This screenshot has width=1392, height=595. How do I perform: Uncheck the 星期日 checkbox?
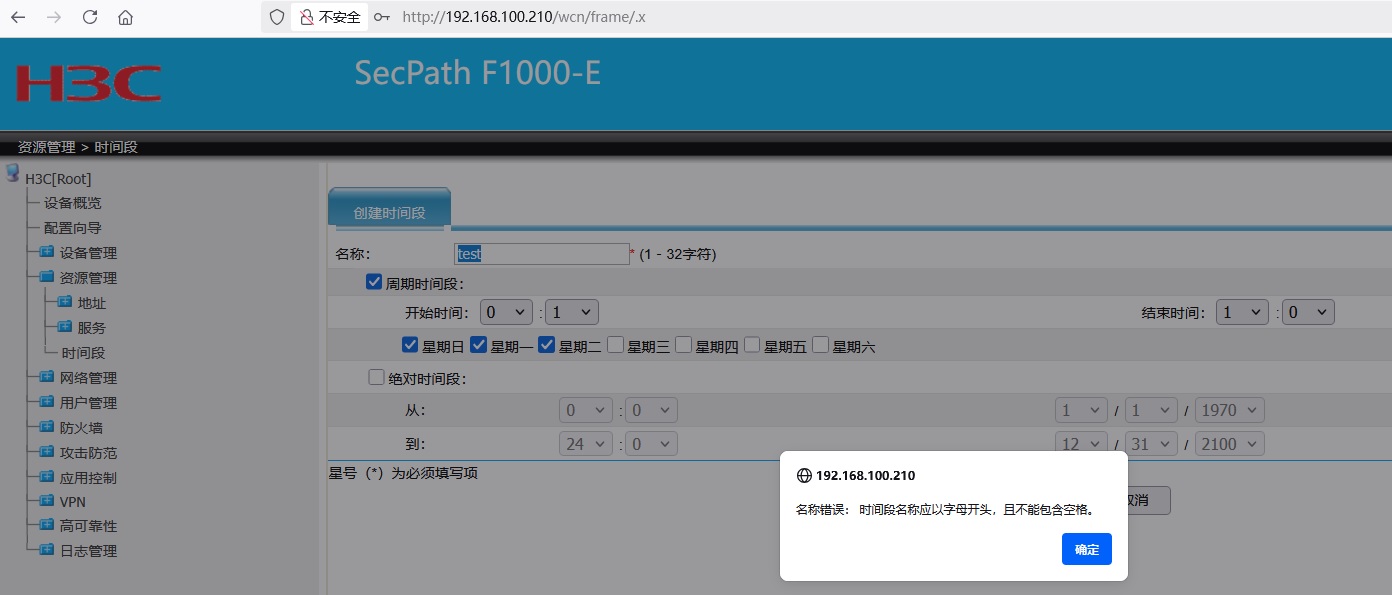coord(410,345)
